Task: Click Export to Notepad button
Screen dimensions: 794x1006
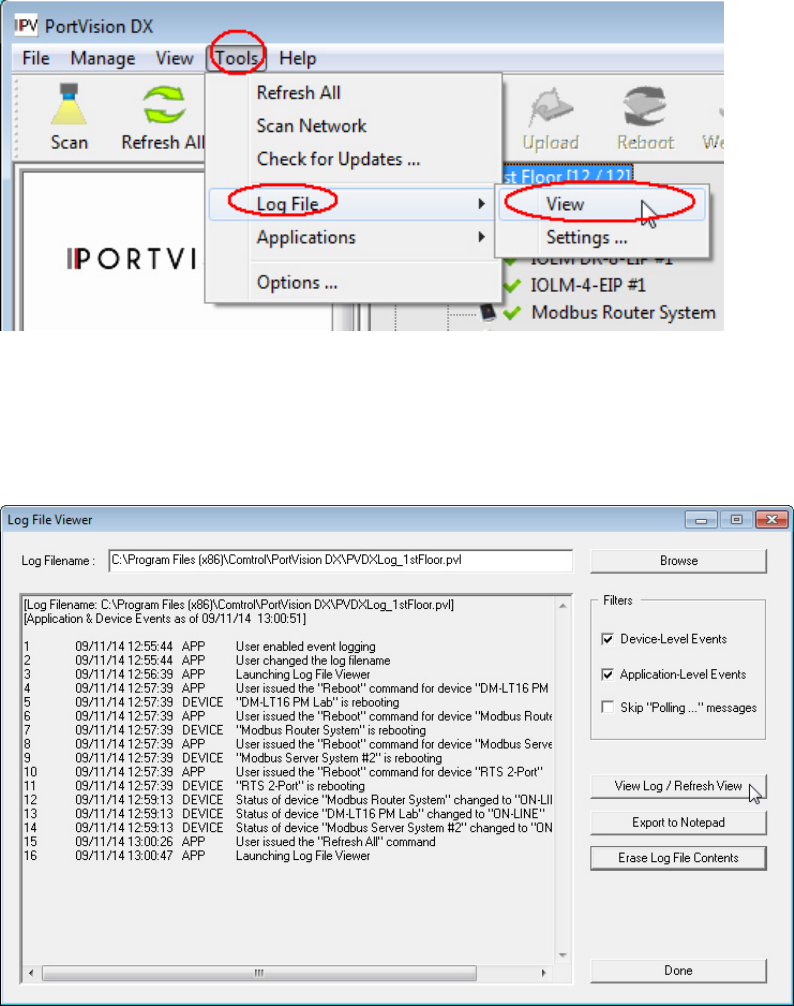Action: point(679,823)
